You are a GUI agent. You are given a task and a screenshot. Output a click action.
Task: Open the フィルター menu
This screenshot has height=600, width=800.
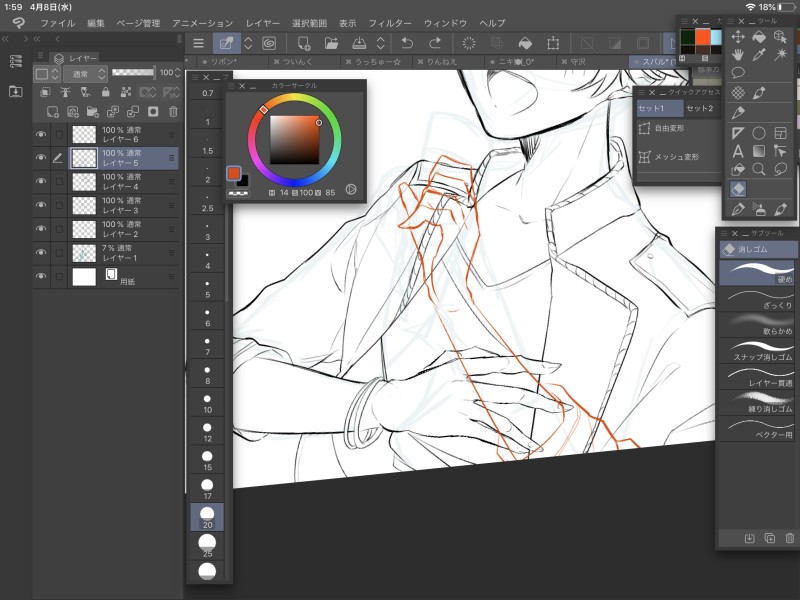click(389, 22)
